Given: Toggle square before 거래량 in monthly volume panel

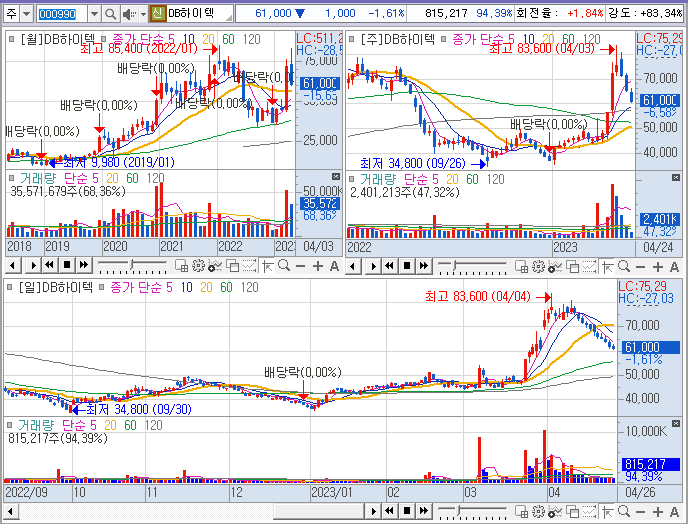Looking at the screenshot, I should 11,178.
